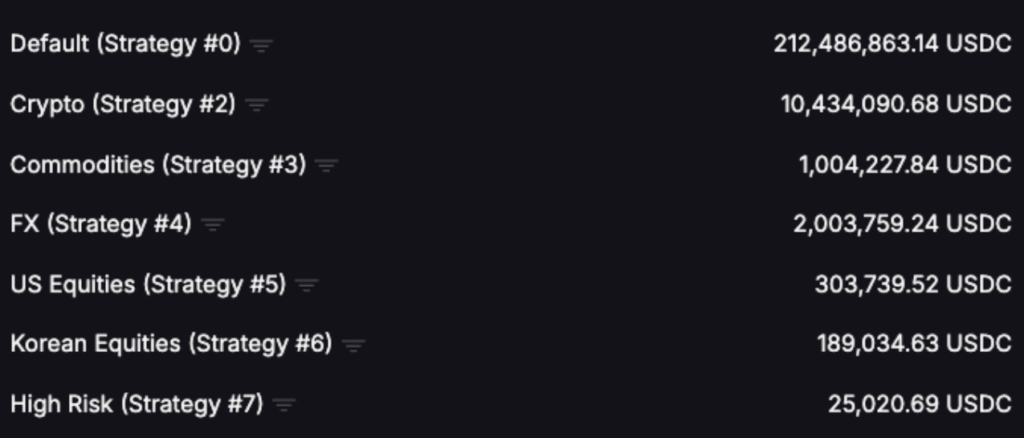Open the filter icon beside Commodities (Strategy #3)
Image resolution: width=1024 pixels, height=438 pixels.
pyautogui.click(x=327, y=166)
